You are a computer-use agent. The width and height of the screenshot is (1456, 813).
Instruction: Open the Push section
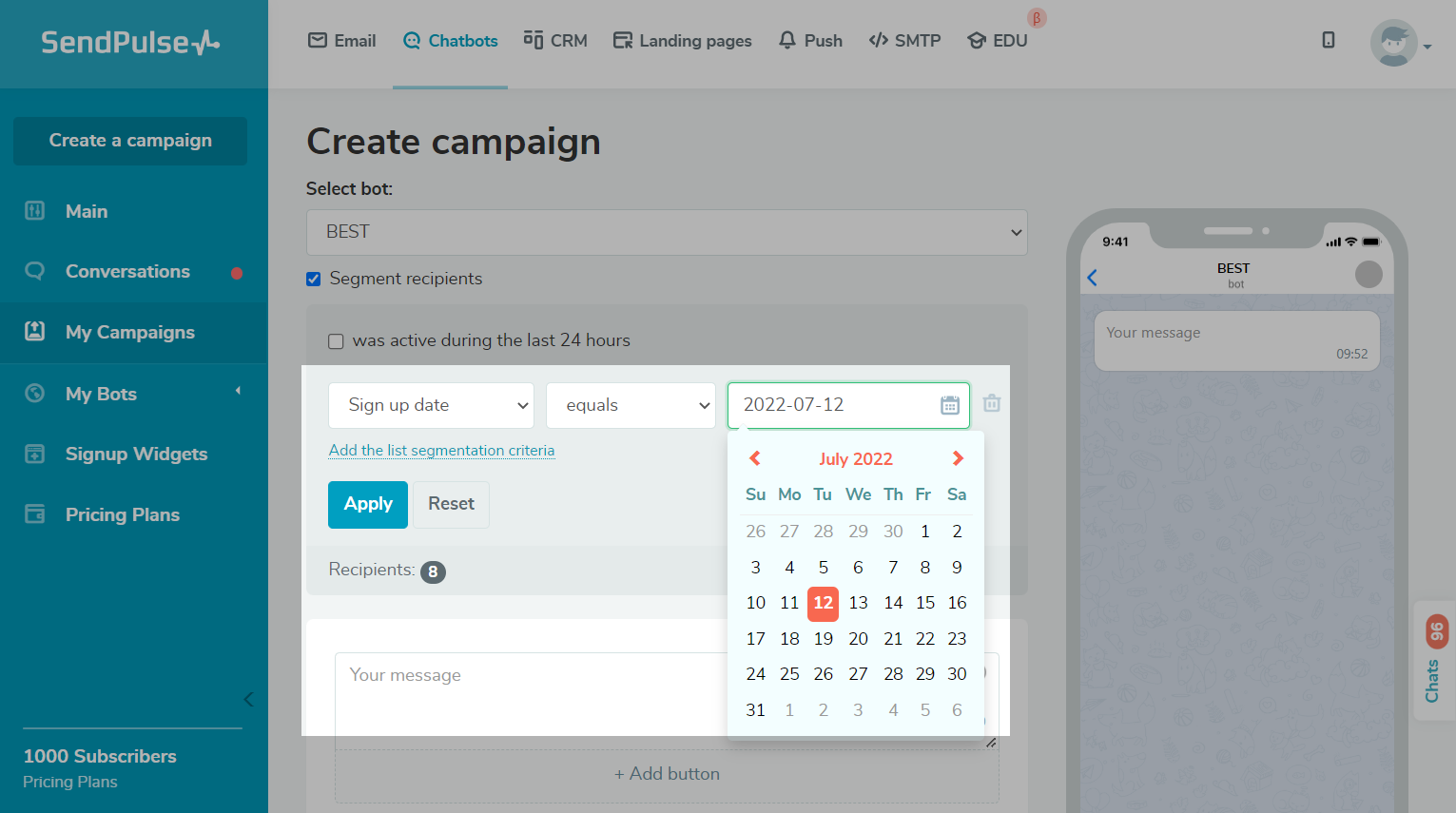(x=810, y=41)
